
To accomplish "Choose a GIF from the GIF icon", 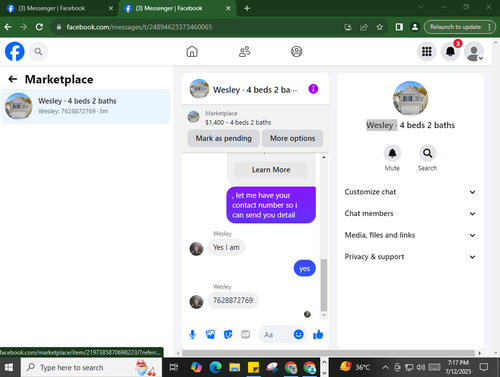I will 246,334.
